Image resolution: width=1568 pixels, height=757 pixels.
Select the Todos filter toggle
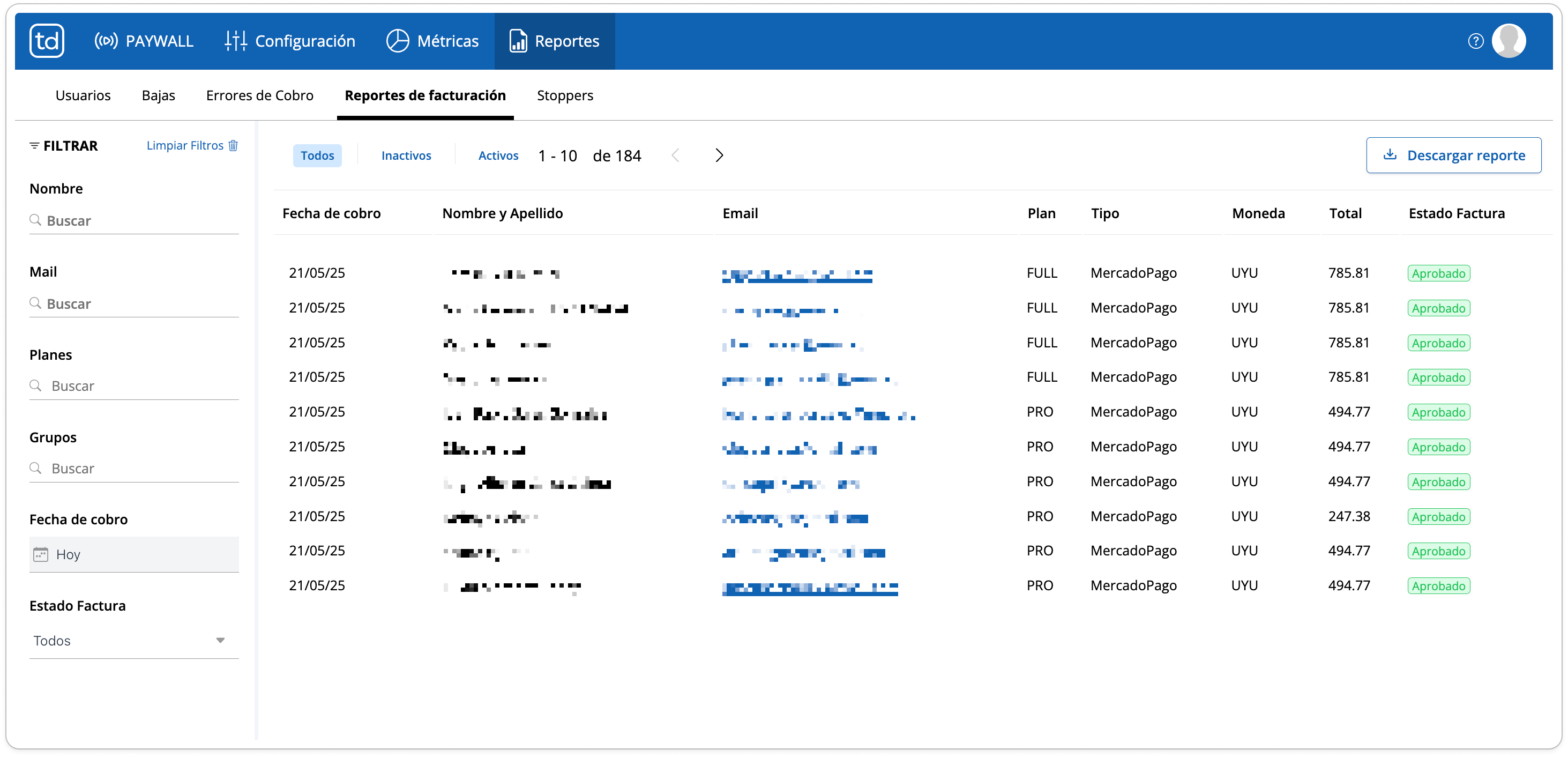click(x=317, y=156)
